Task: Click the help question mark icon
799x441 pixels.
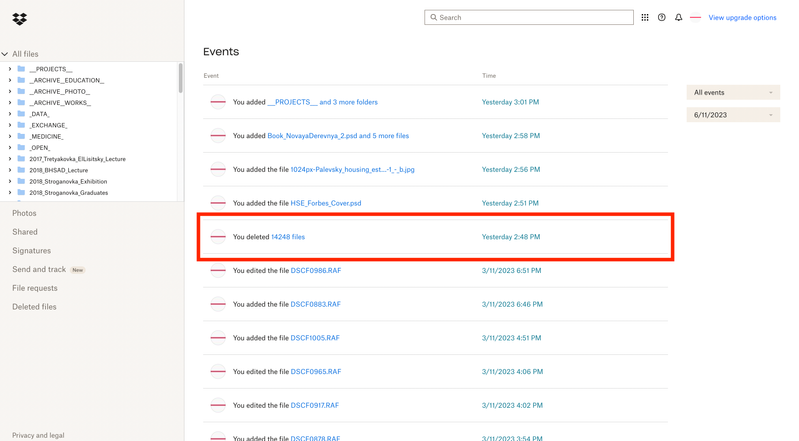Action: (662, 18)
